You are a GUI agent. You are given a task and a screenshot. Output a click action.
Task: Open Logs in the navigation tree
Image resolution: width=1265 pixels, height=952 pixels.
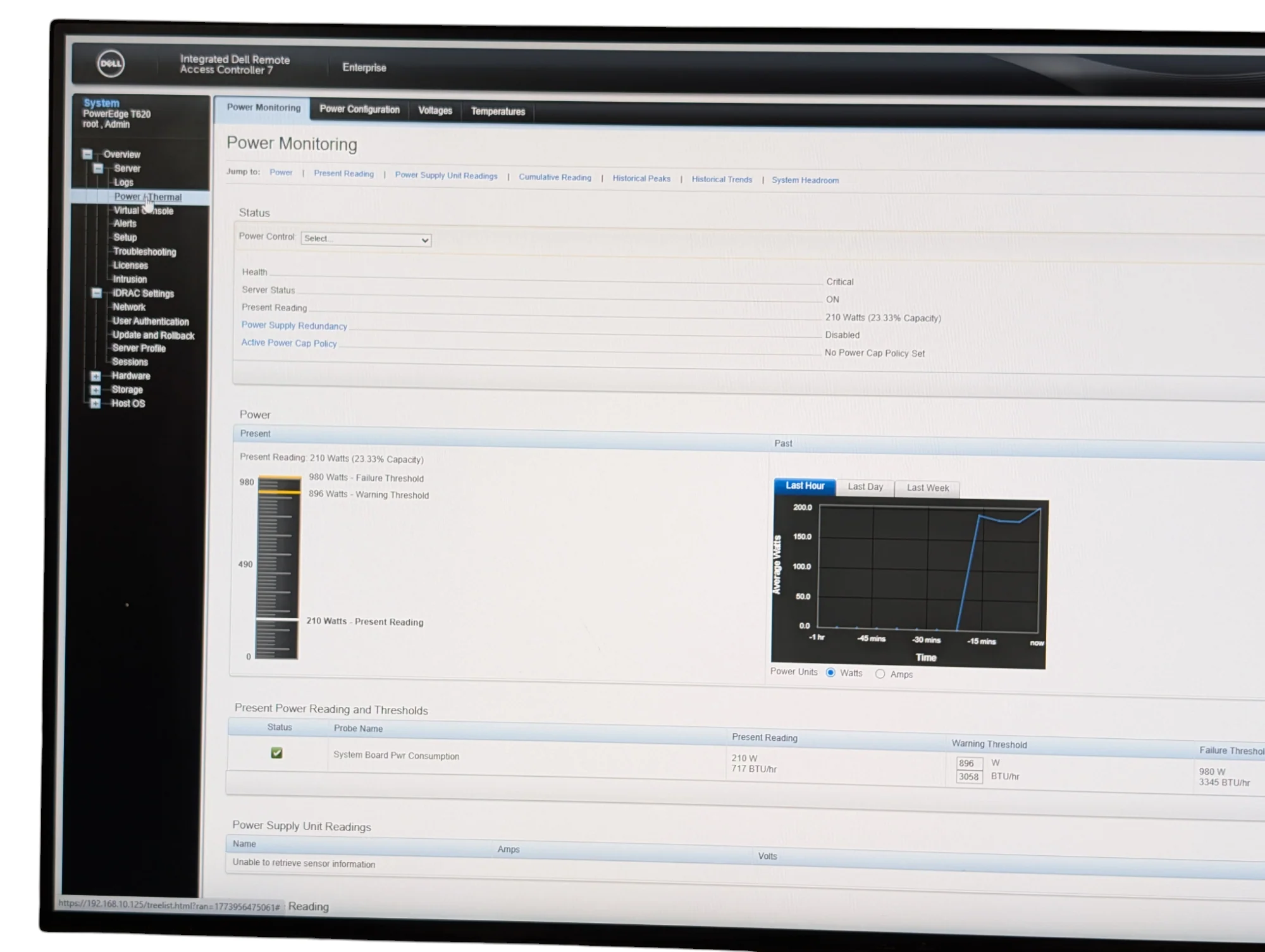(x=123, y=182)
